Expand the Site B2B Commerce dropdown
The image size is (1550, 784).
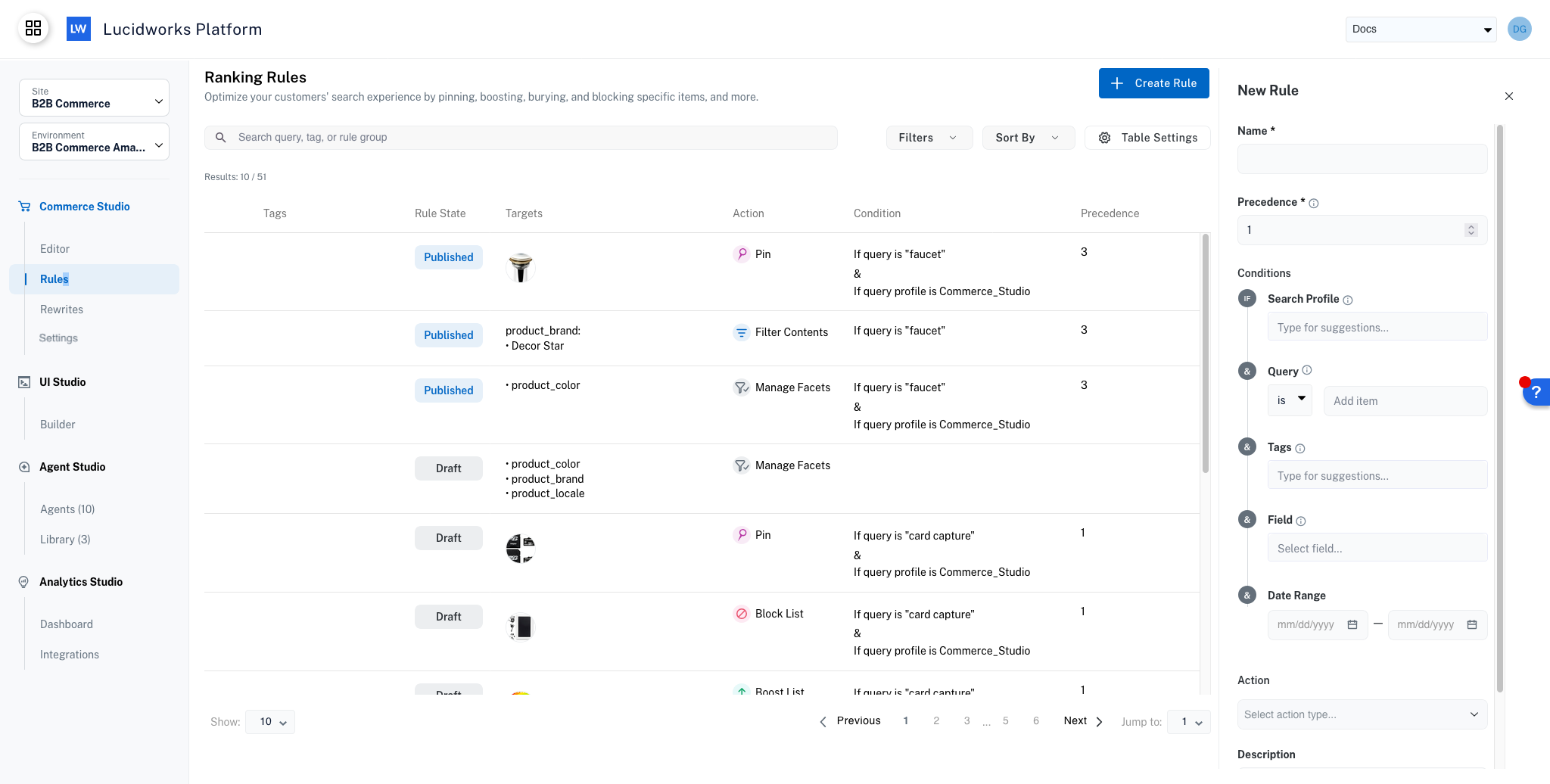point(94,98)
